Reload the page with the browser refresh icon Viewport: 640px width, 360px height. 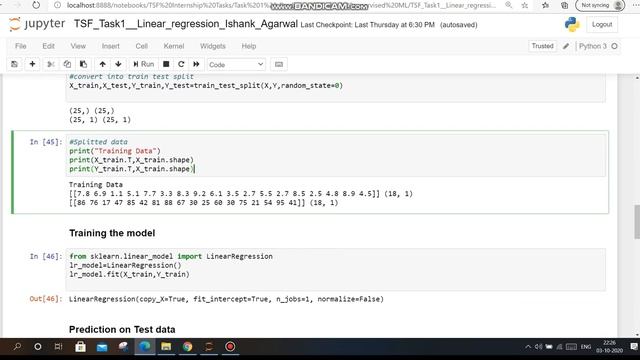(x=36, y=5)
